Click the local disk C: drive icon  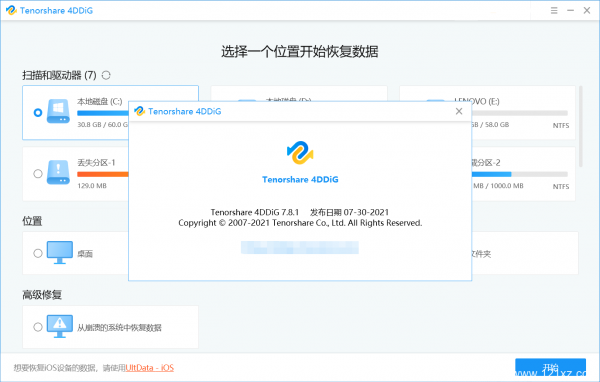point(58,111)
